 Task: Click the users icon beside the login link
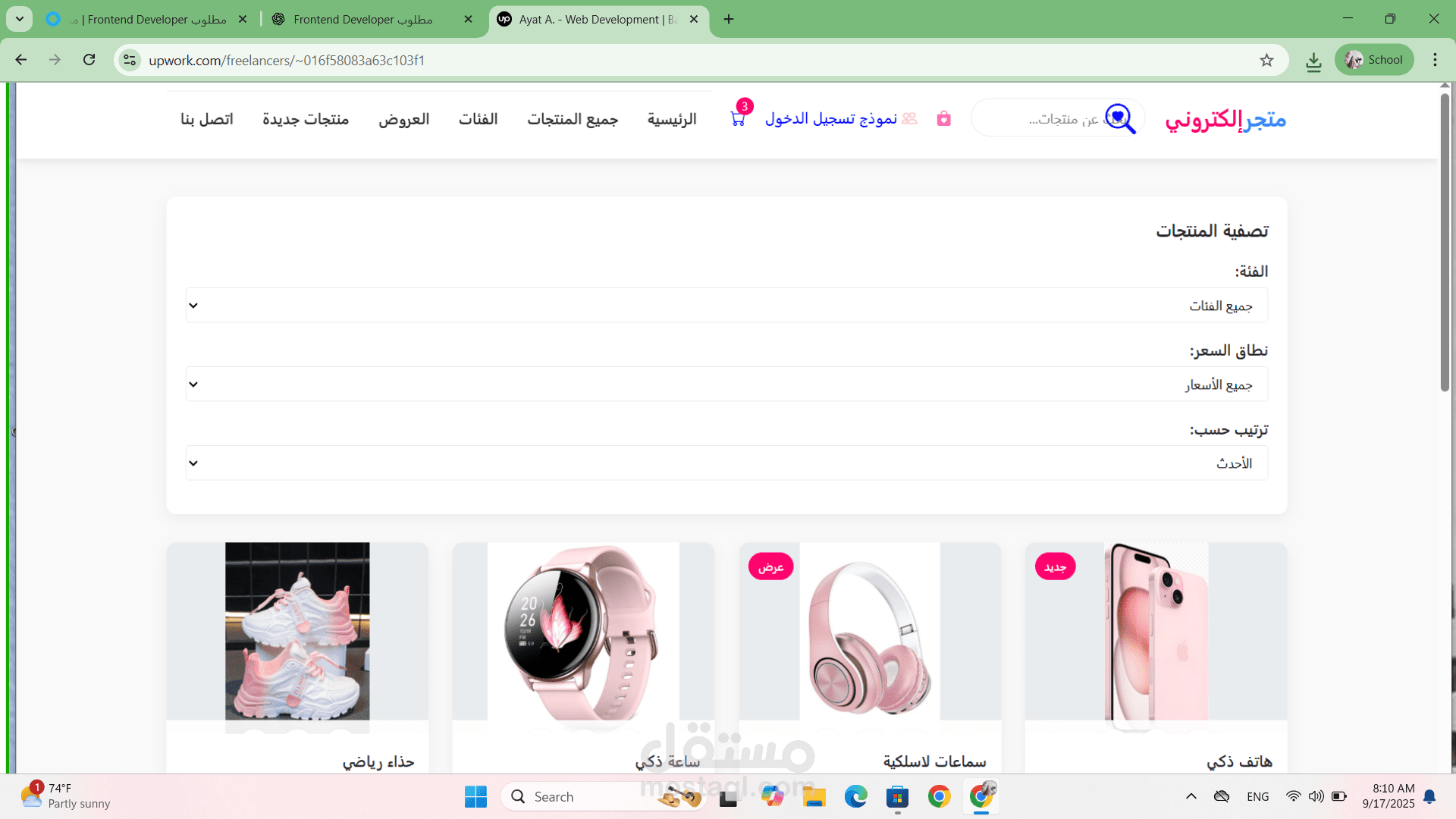pos(908,118)
